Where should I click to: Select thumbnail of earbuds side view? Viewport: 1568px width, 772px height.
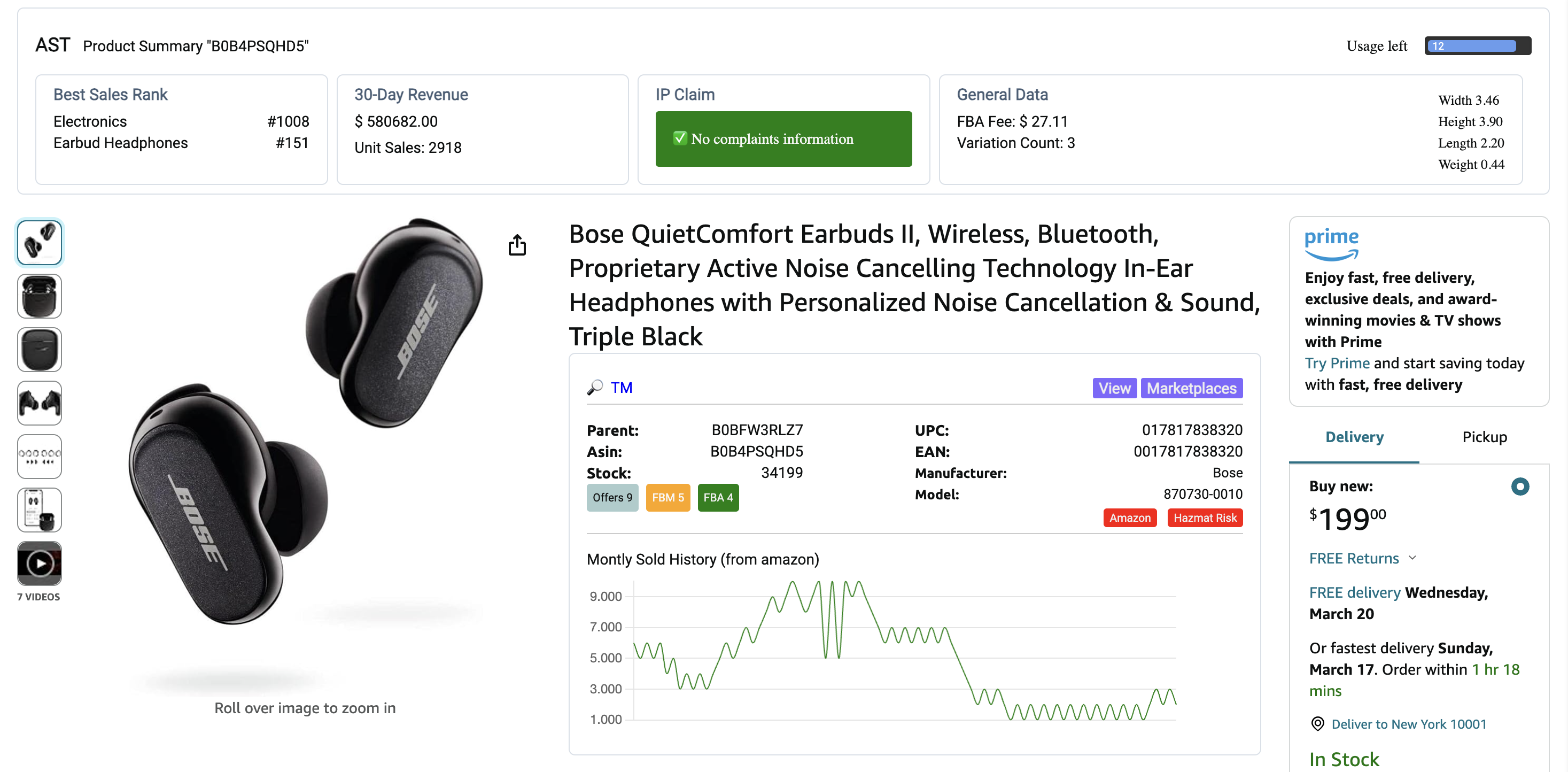point(39,403)
